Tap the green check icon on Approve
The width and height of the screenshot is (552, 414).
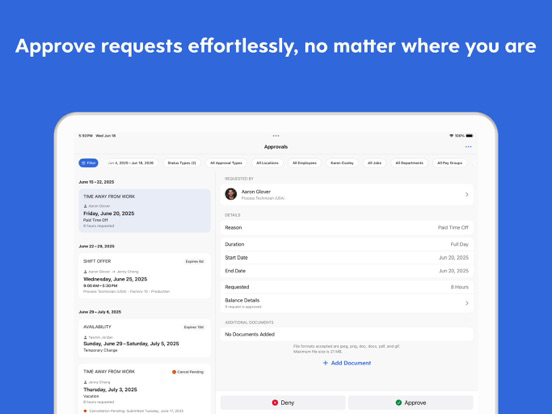pyautogui.click(x=399, y=402)
